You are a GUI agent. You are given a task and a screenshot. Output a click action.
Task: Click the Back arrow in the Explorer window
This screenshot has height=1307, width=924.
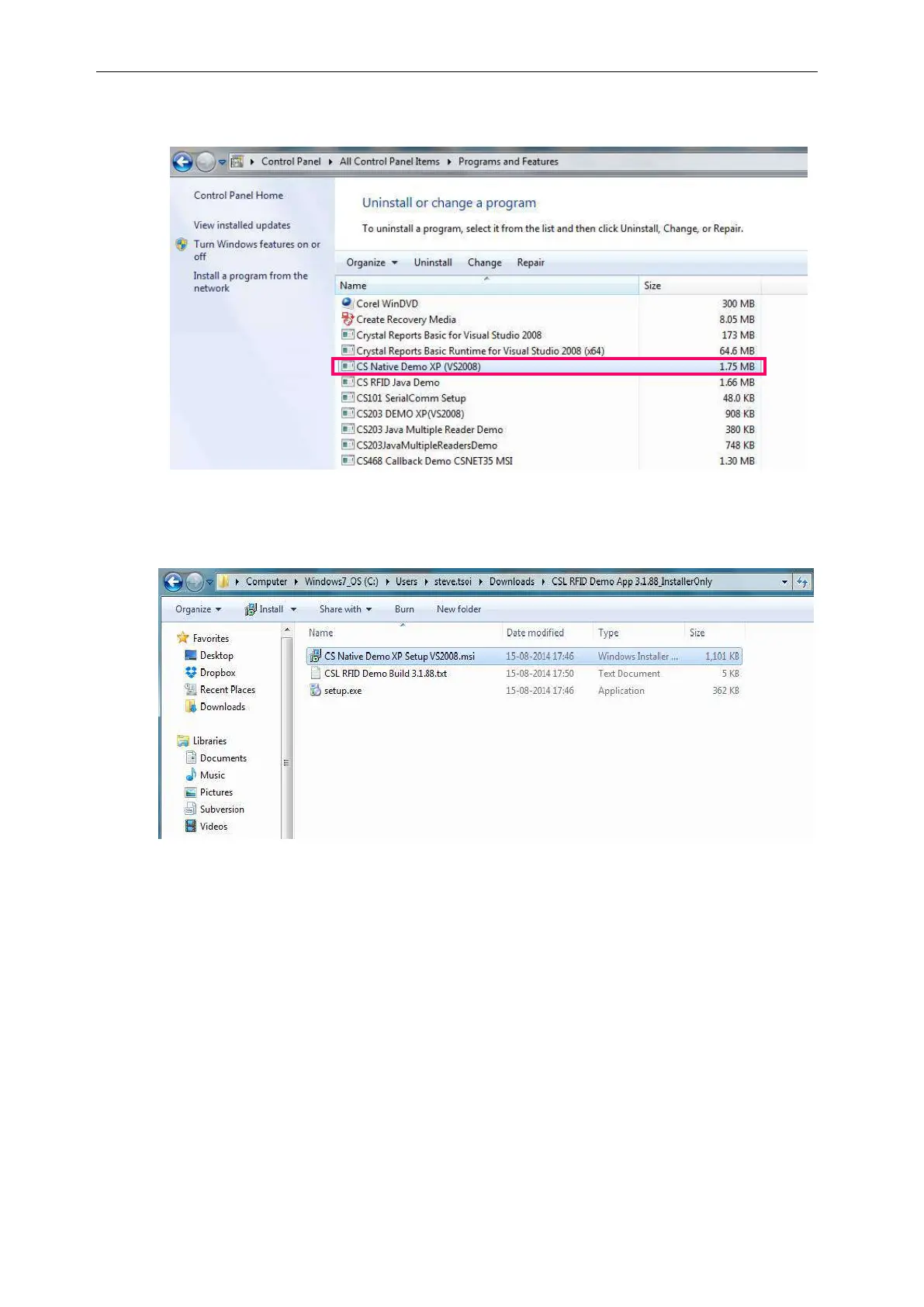(173, 581)
